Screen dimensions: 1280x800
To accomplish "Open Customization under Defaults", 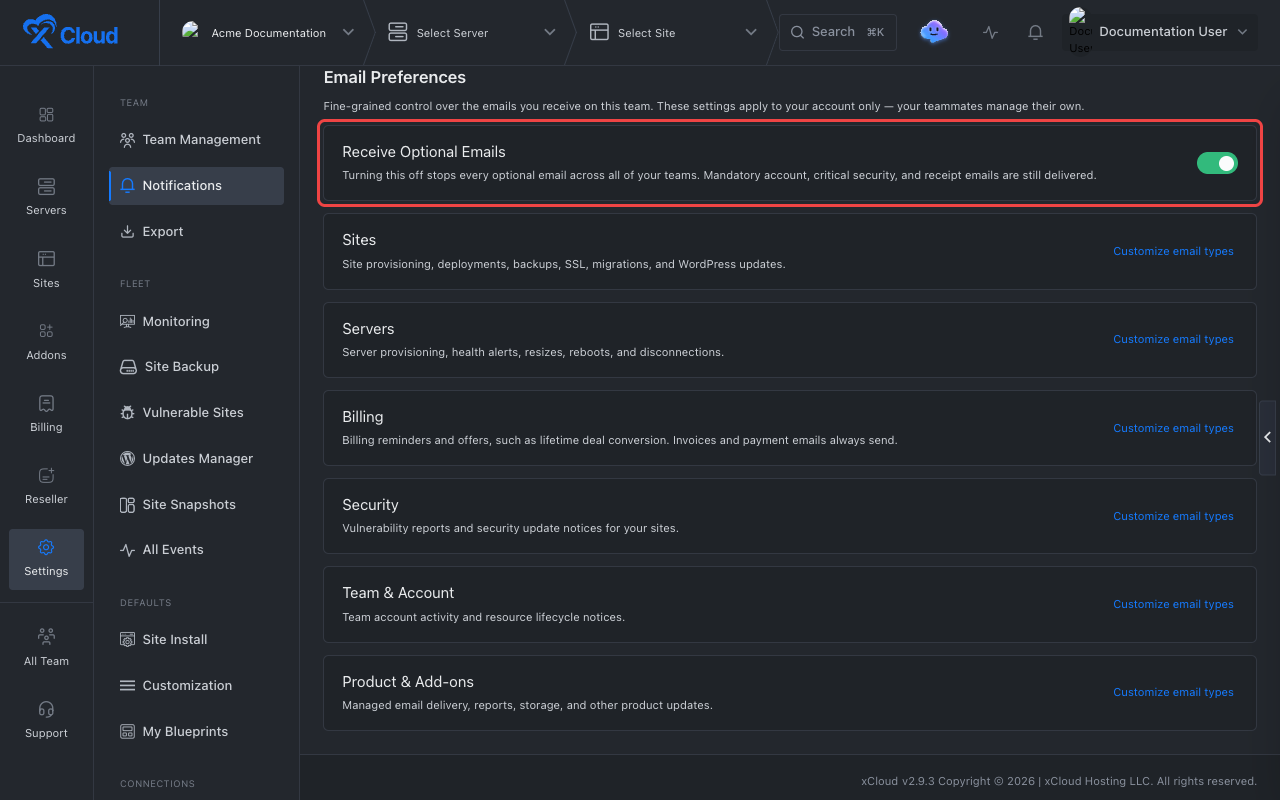I will pos(196,686).
